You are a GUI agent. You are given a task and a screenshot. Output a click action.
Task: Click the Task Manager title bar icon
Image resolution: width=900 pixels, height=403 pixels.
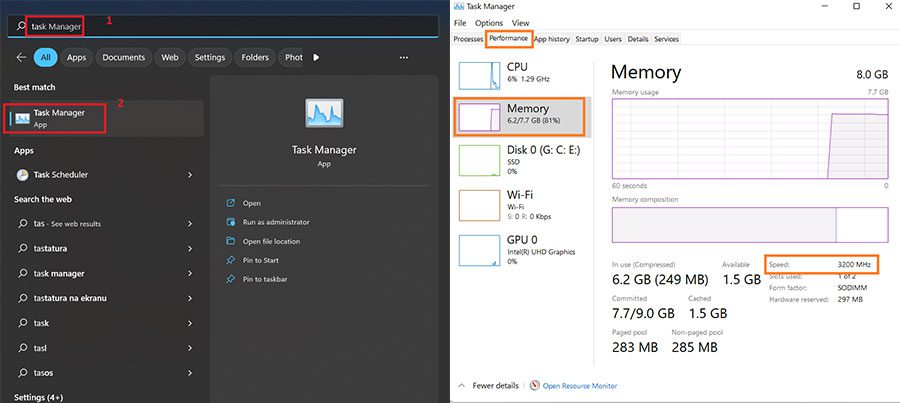pyautogui.click(x=459, y=6)
